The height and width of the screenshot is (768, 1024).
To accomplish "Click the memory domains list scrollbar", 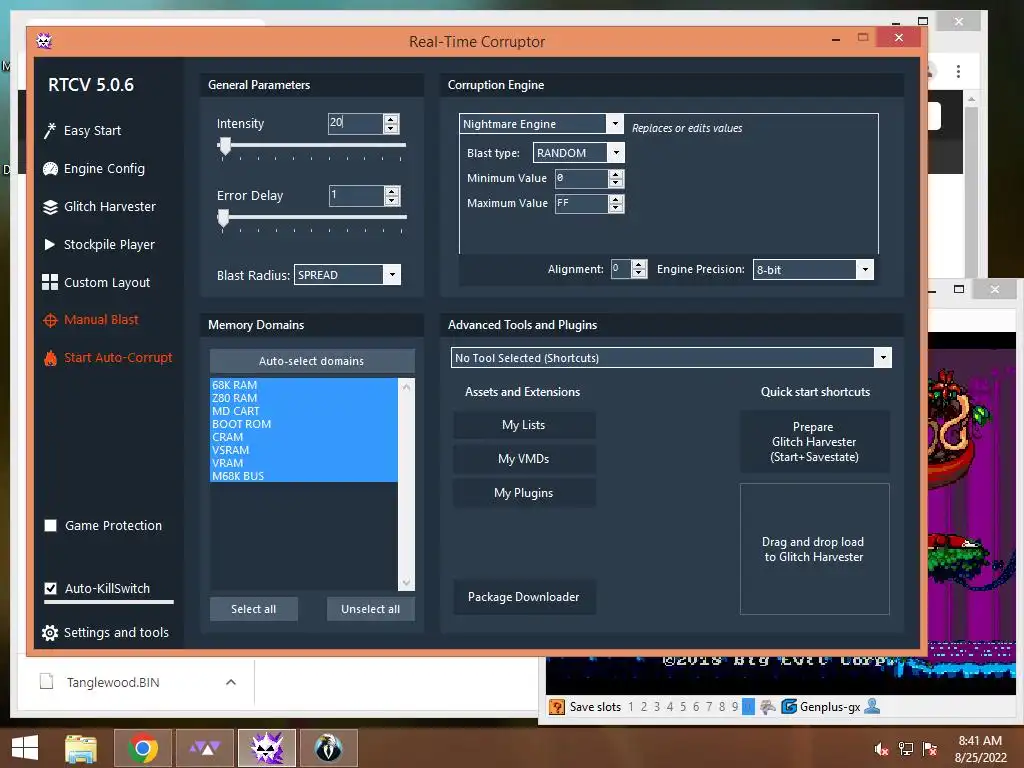I will pos(406,485).
